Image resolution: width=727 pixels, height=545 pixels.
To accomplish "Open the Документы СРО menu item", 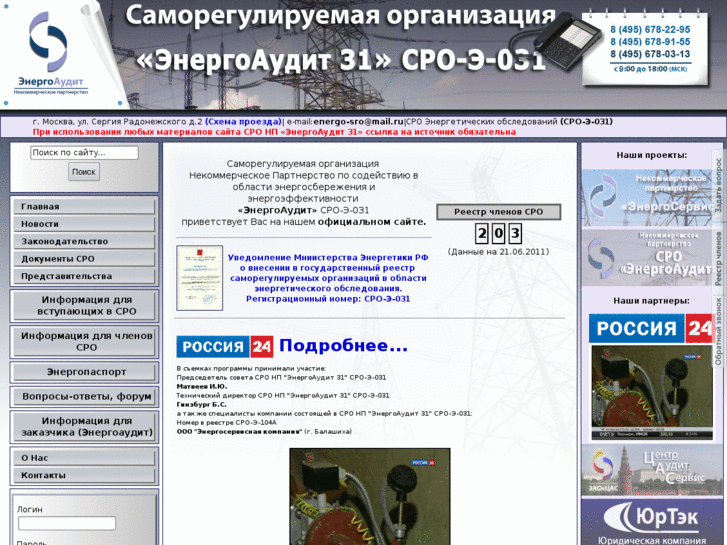I will point(84,259).
